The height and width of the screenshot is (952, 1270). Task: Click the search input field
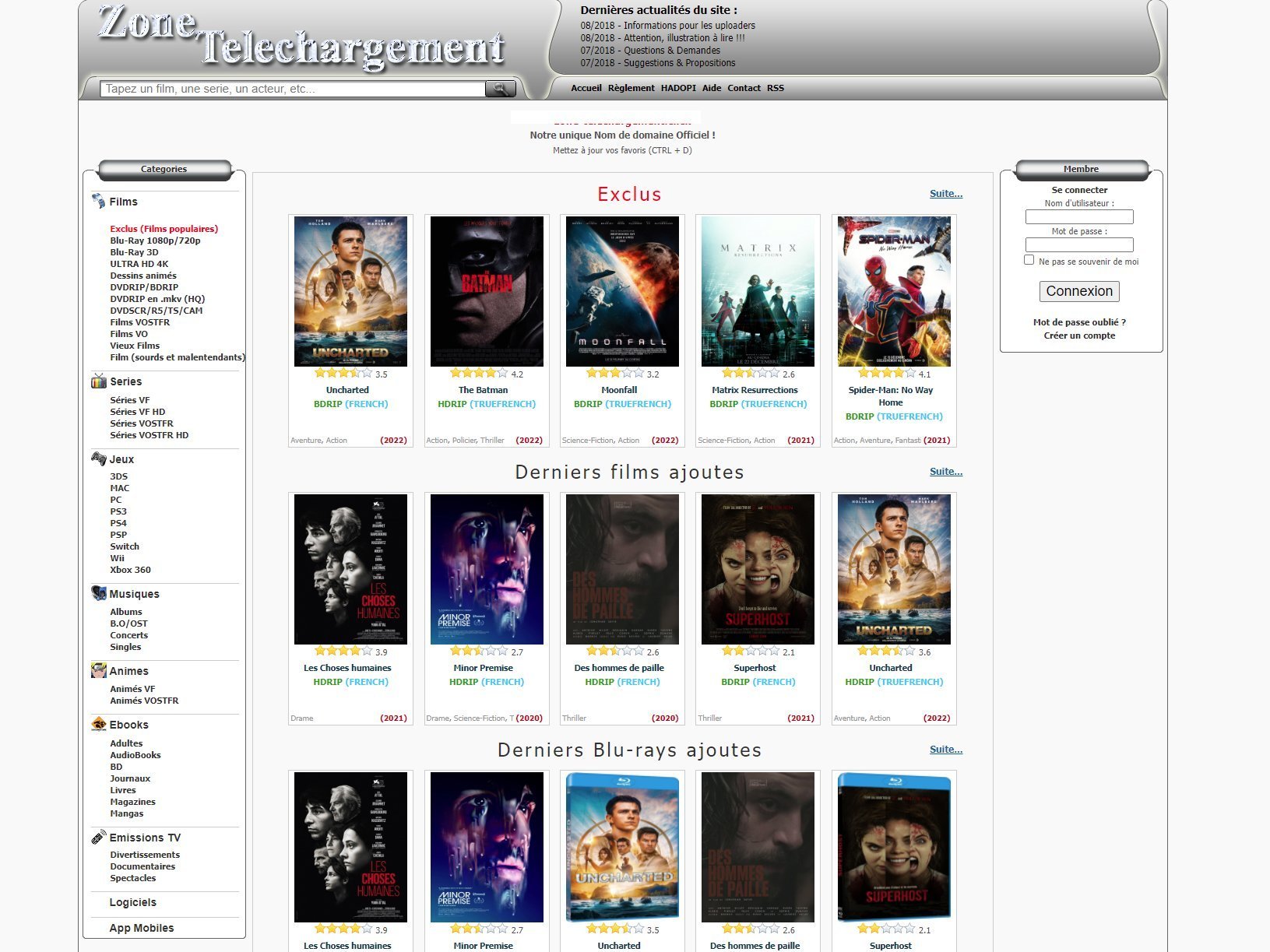click(x=293, y=89)
